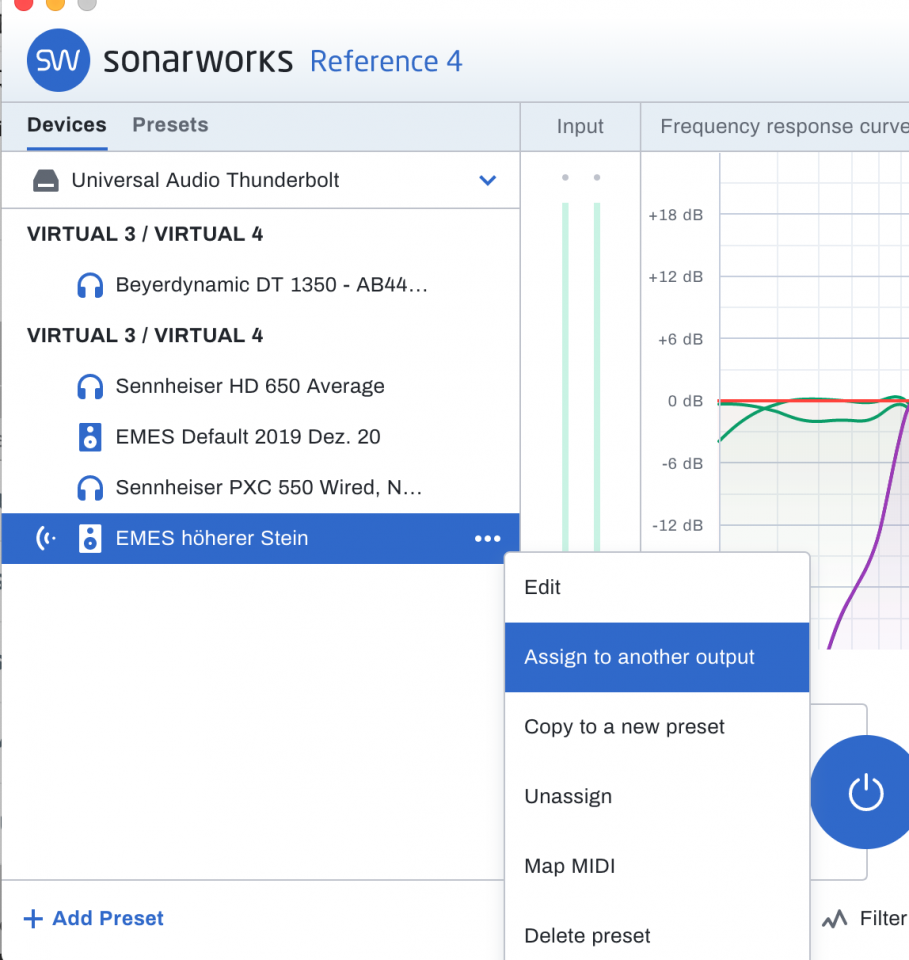This screenshot has height=960, width=909.
Task: Click the -12 dB axis label
Action: click(x=677, y=526)
